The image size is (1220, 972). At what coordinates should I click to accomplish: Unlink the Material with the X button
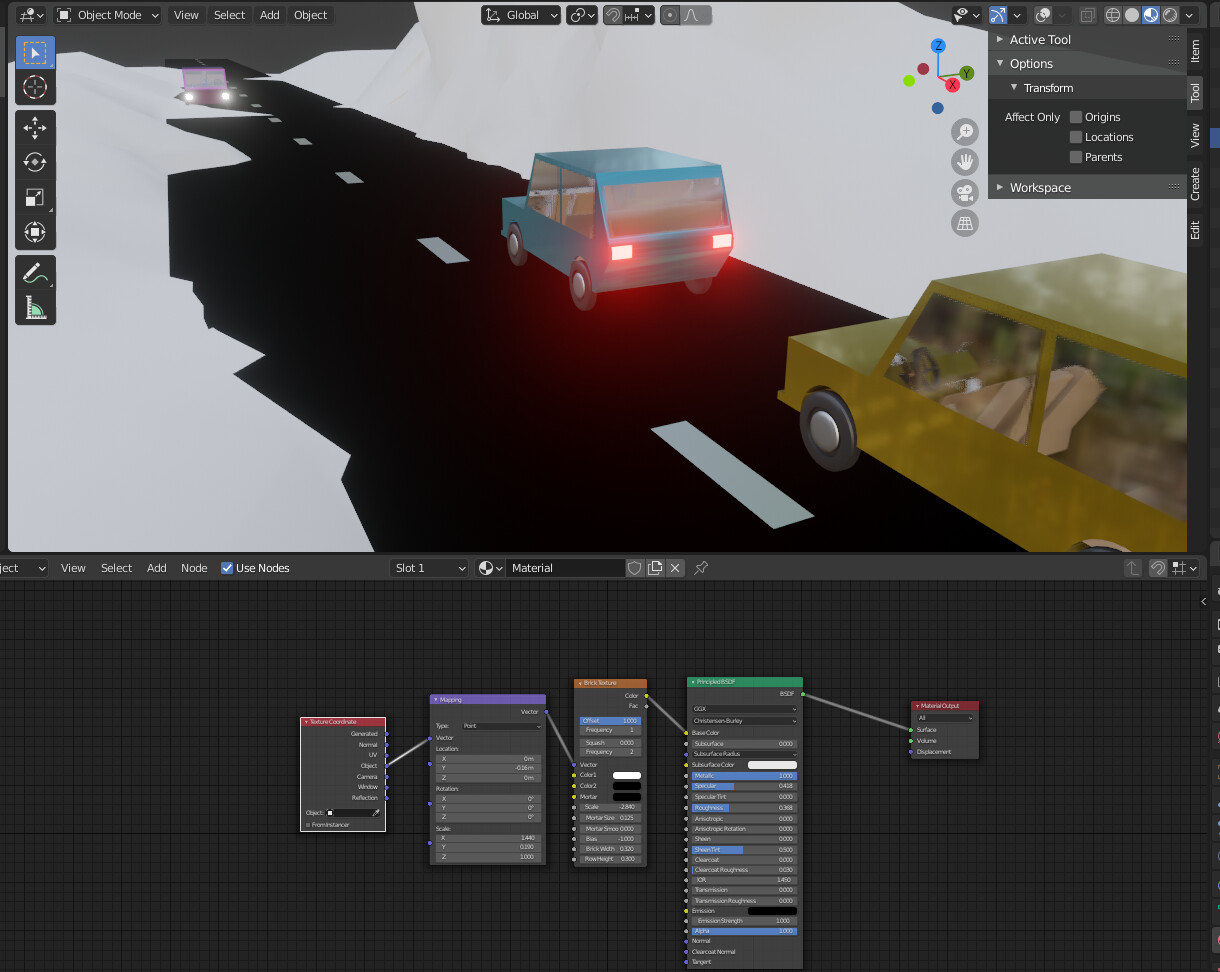675,567
